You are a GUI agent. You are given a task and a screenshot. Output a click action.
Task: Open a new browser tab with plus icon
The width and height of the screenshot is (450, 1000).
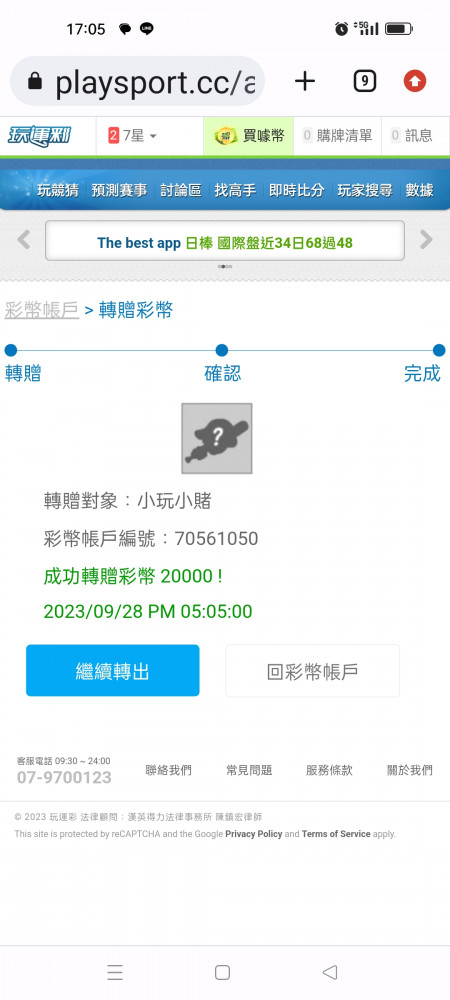click(x=305, y=81)
